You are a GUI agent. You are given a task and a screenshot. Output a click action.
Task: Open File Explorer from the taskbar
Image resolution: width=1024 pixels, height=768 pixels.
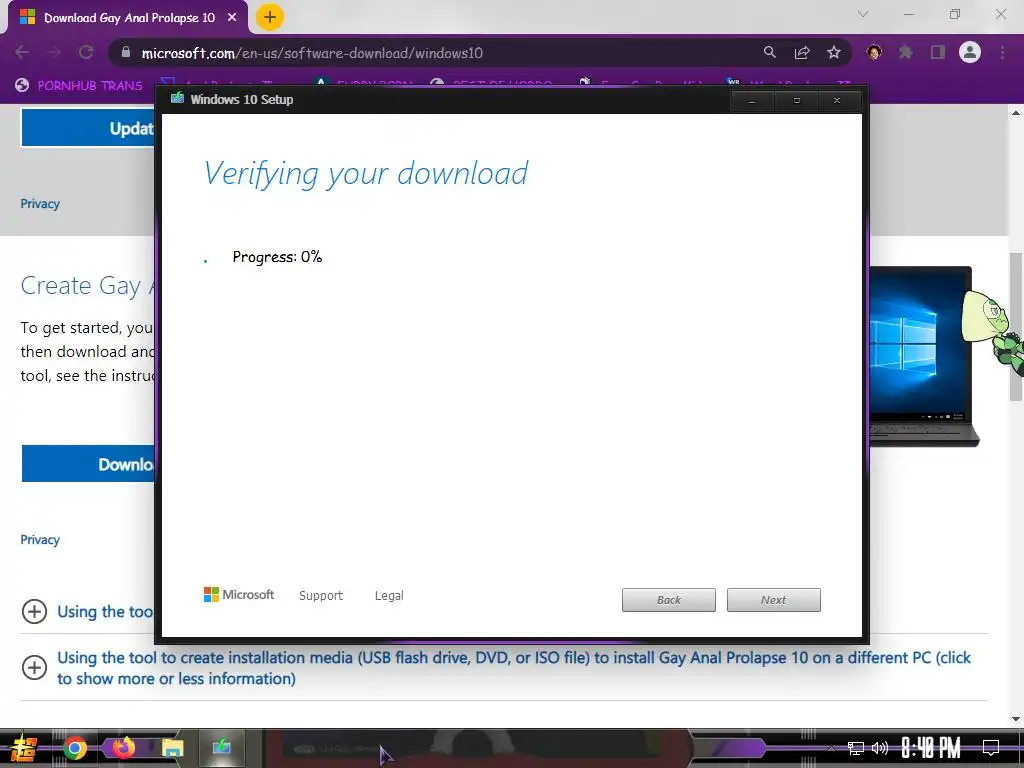pyautogui.click(x=172, y=748)
